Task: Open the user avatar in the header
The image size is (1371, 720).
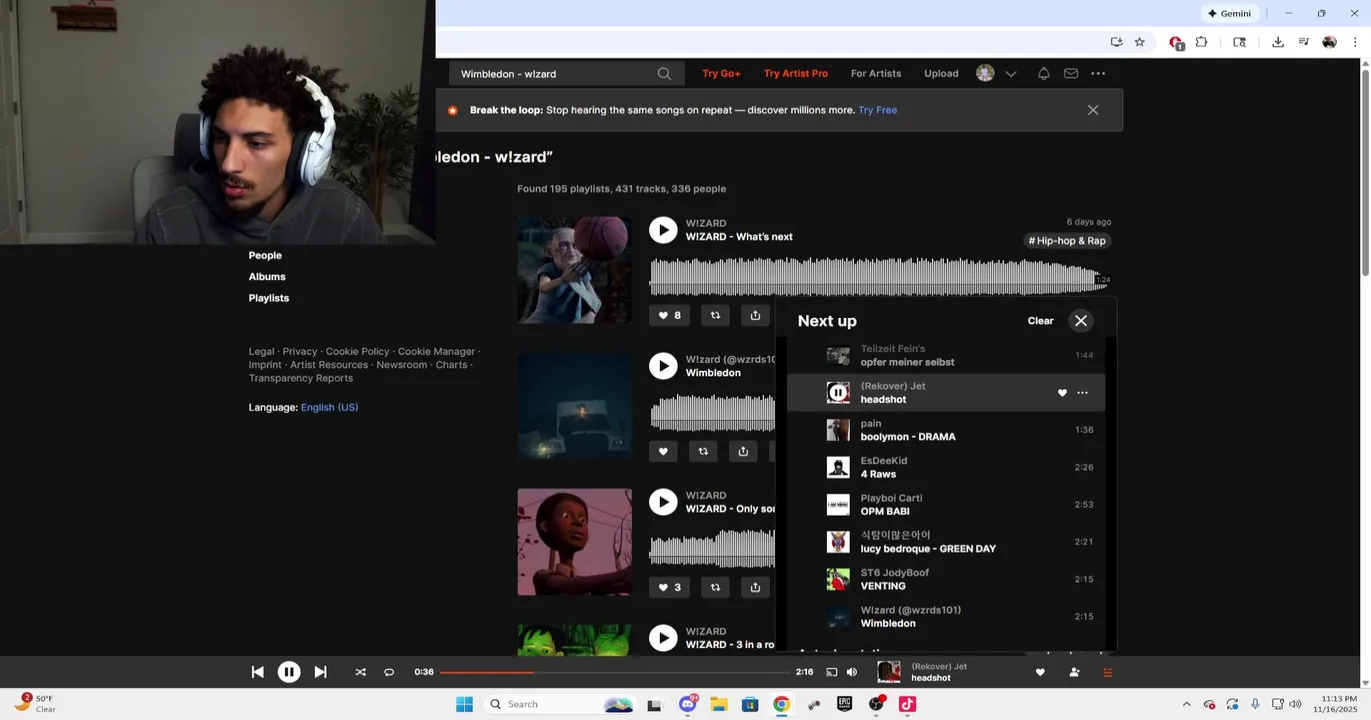Action: click(985, 74)
